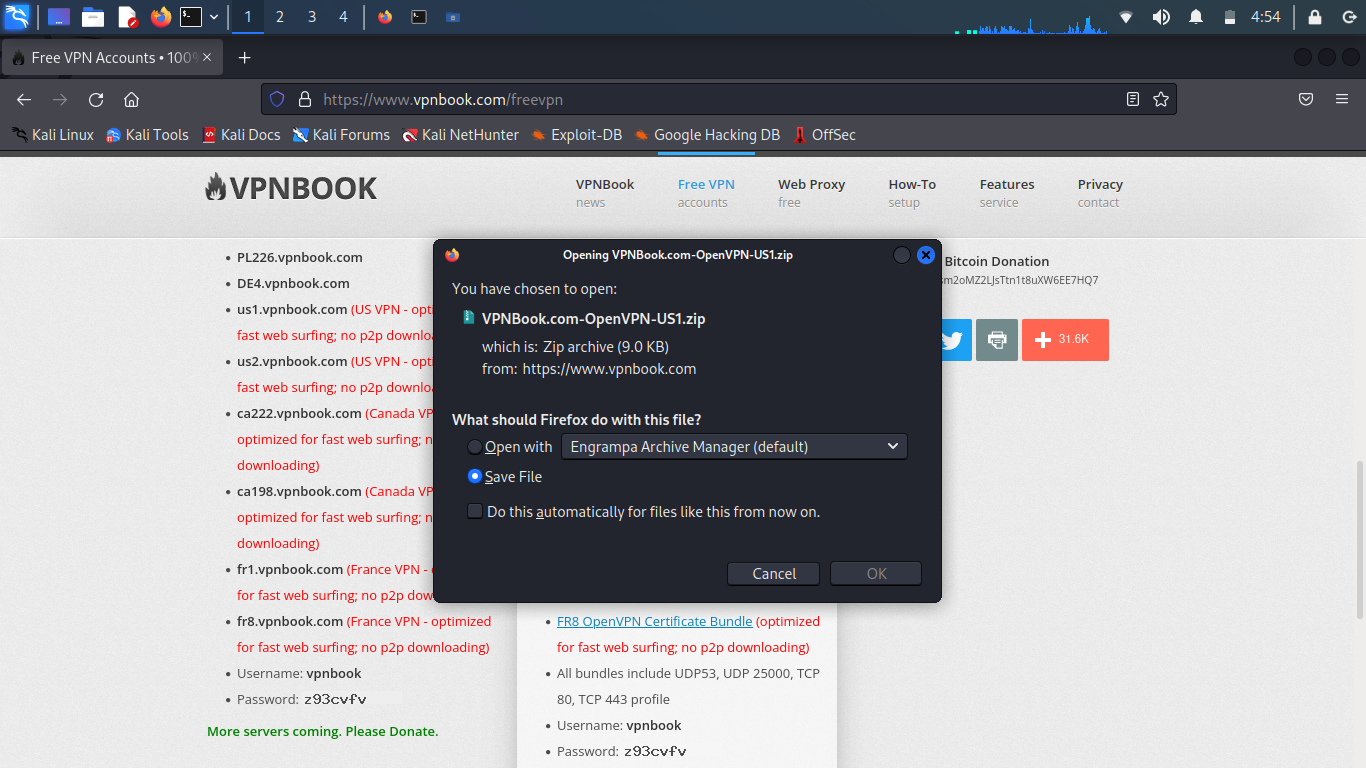This screenshot has width=1366, height=768.
Task: Launch the terminal icon in the taskbar
Action: pyautogui.click(x=189, y=17)
